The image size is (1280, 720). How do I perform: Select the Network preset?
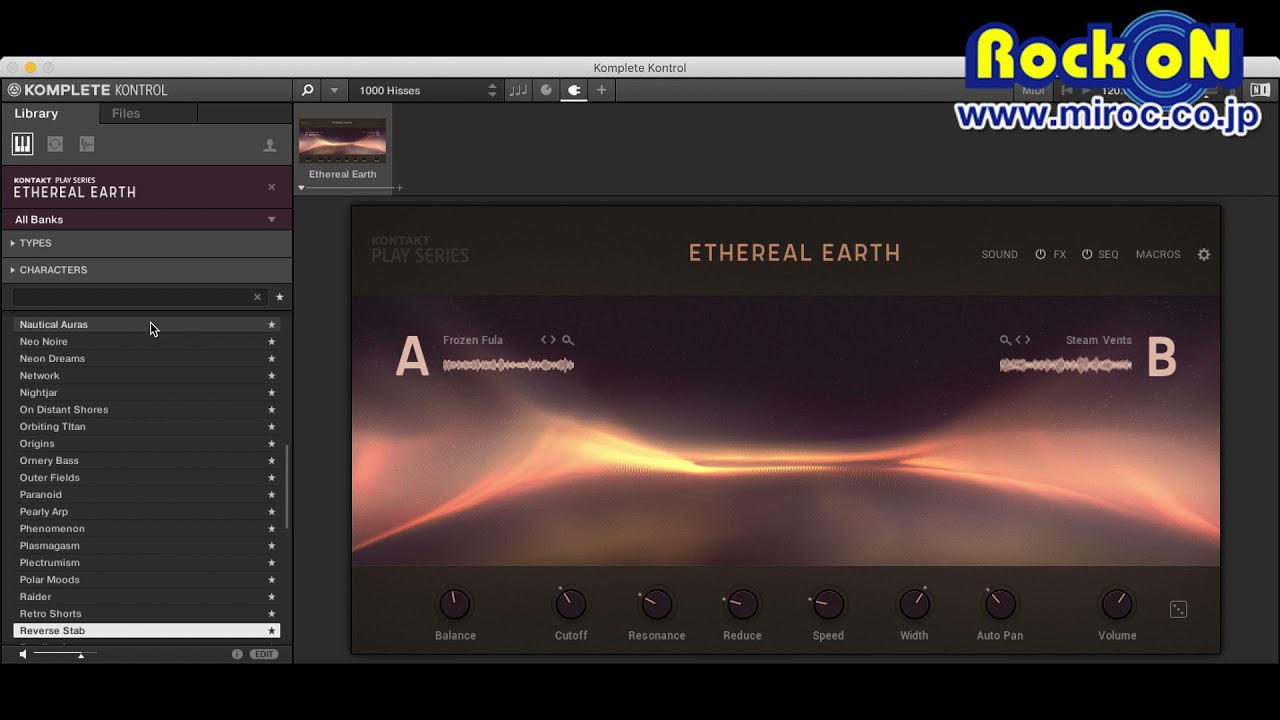coord(146,375)
